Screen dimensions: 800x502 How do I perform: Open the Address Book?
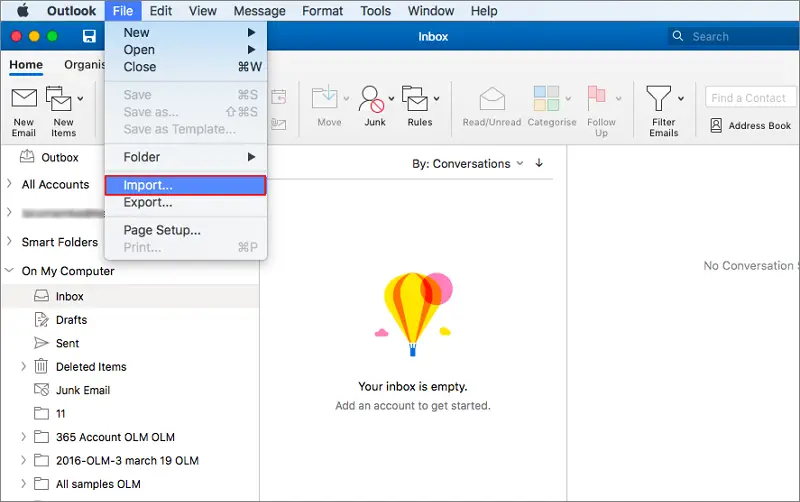point(751,126)
